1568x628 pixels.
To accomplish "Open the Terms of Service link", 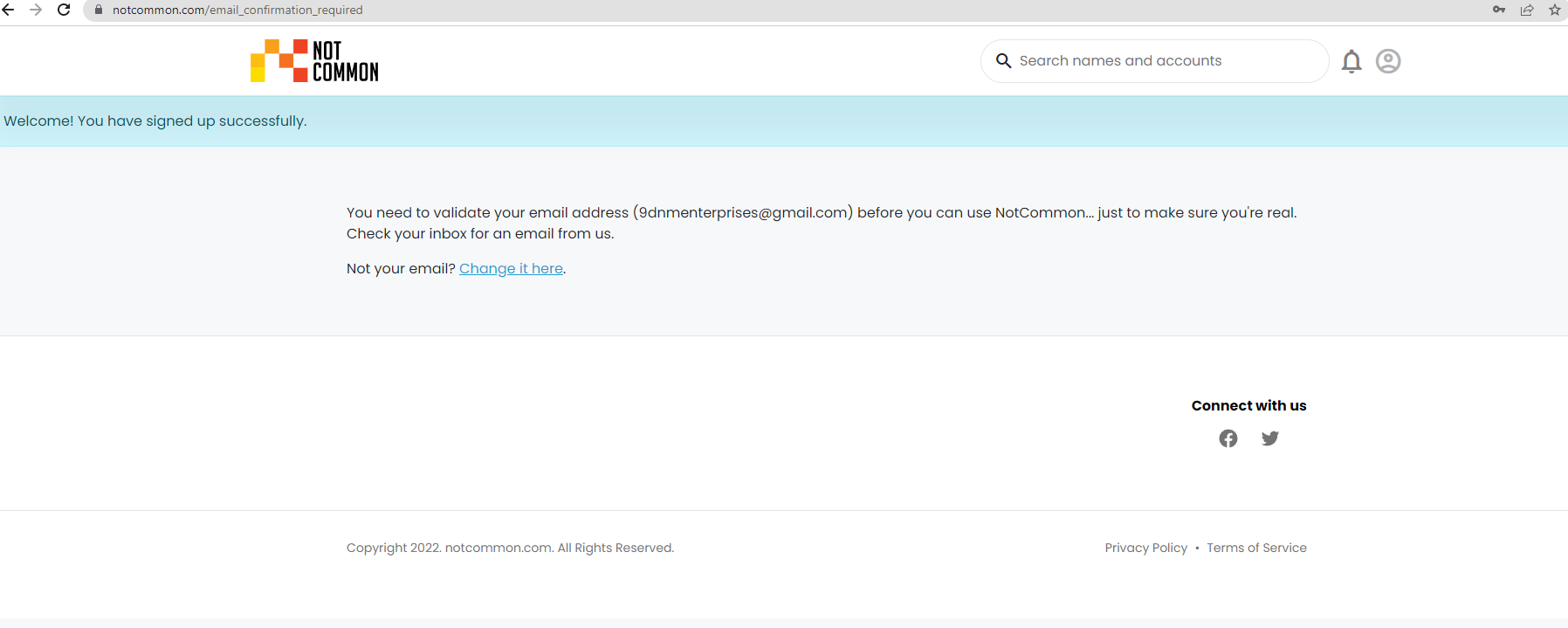I will coord(1256,548).
